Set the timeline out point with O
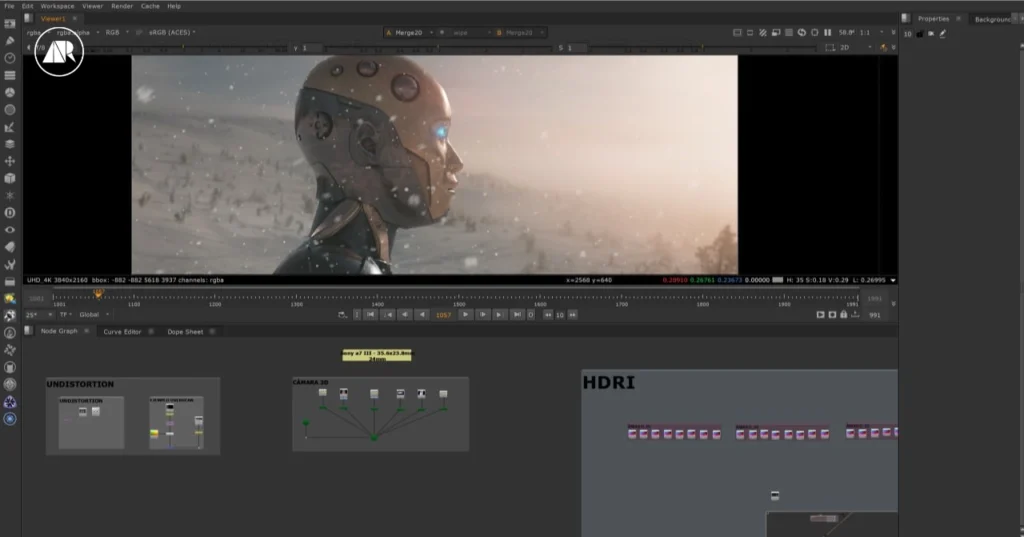This screenshot has height=537, width=1024. pyautogui.click(x=531, y=315)
